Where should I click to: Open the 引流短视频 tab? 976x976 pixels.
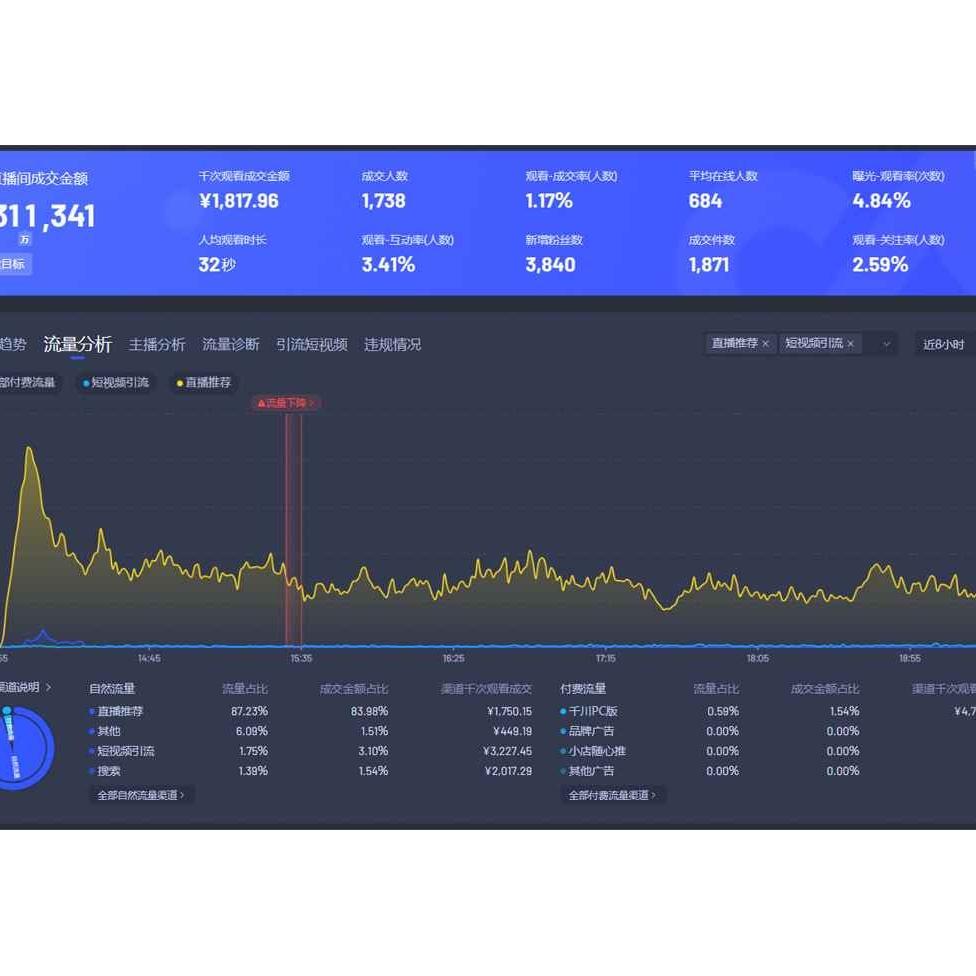tap(312, 344)
